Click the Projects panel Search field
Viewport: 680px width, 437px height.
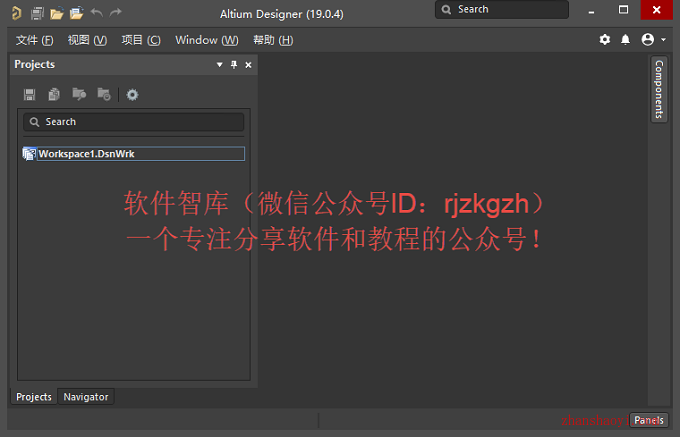(x=134, y=122)
